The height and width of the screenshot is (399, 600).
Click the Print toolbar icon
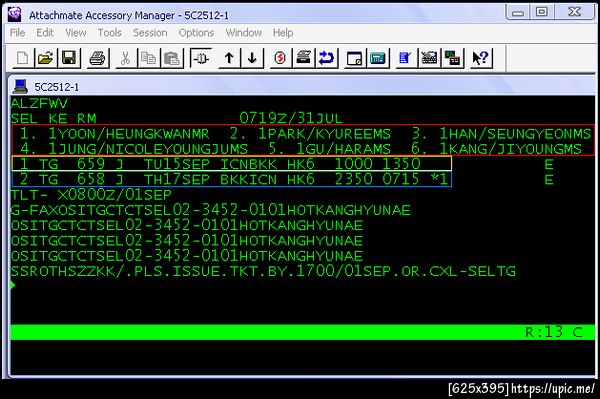point(98,59)
